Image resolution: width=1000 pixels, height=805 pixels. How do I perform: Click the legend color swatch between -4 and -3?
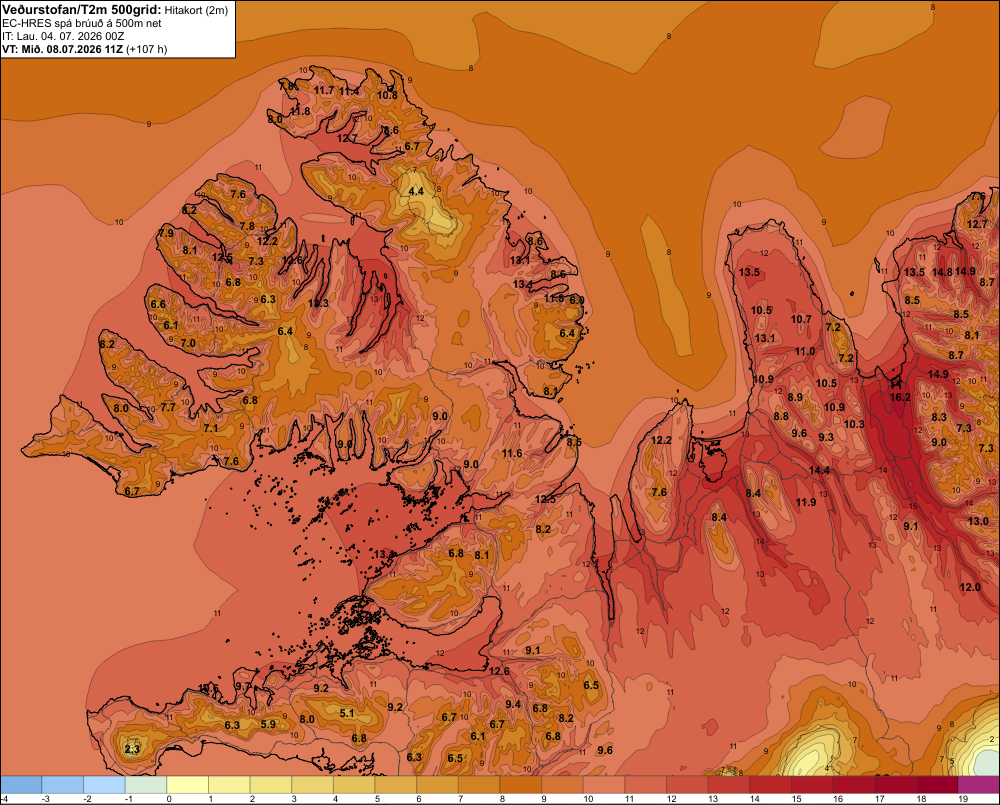21,784
